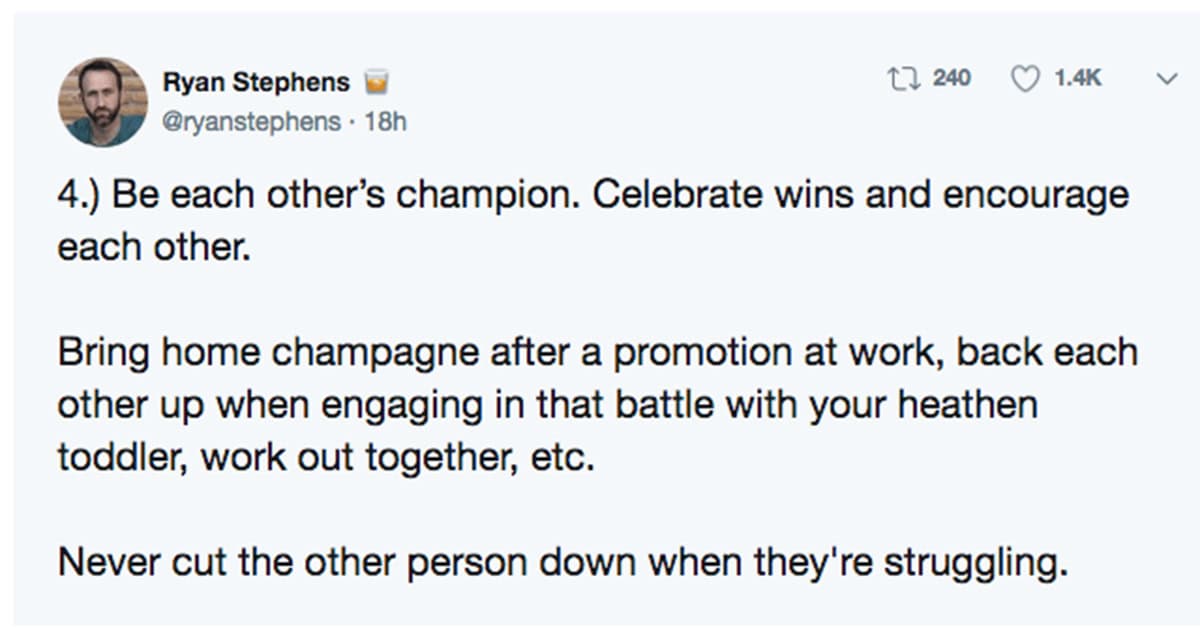Click the whiskey glass emoji beside the name

374,81
